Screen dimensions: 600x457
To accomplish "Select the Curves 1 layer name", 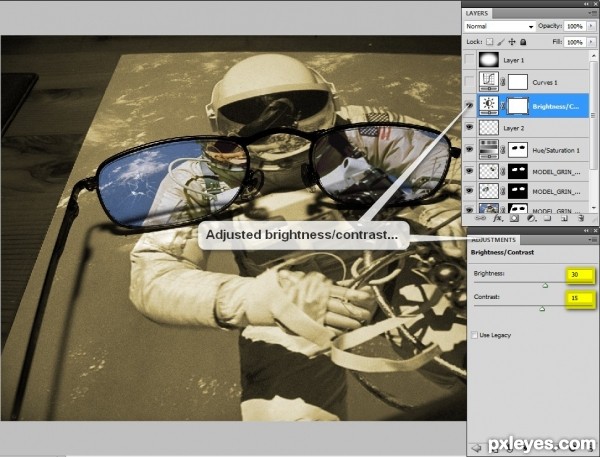I will click(x=545, y=82).
